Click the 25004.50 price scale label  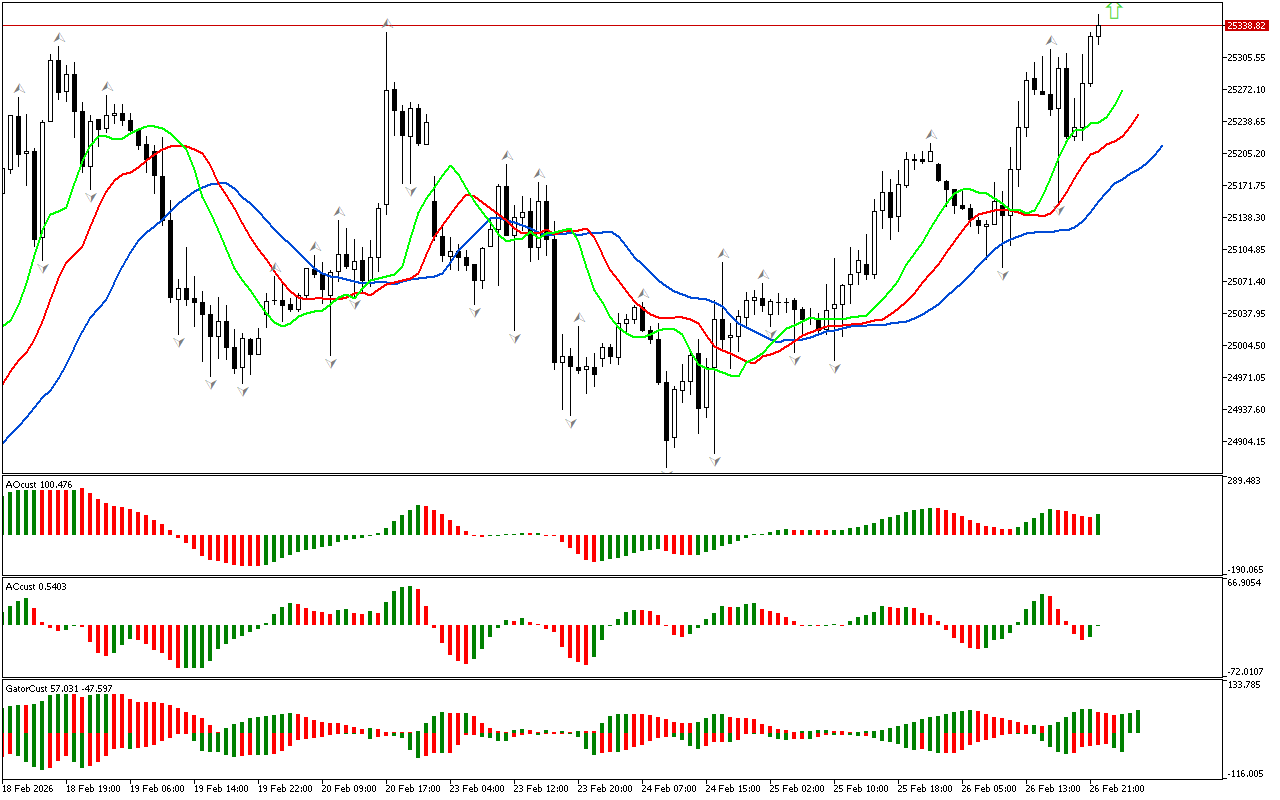(x=1246, y=346)
